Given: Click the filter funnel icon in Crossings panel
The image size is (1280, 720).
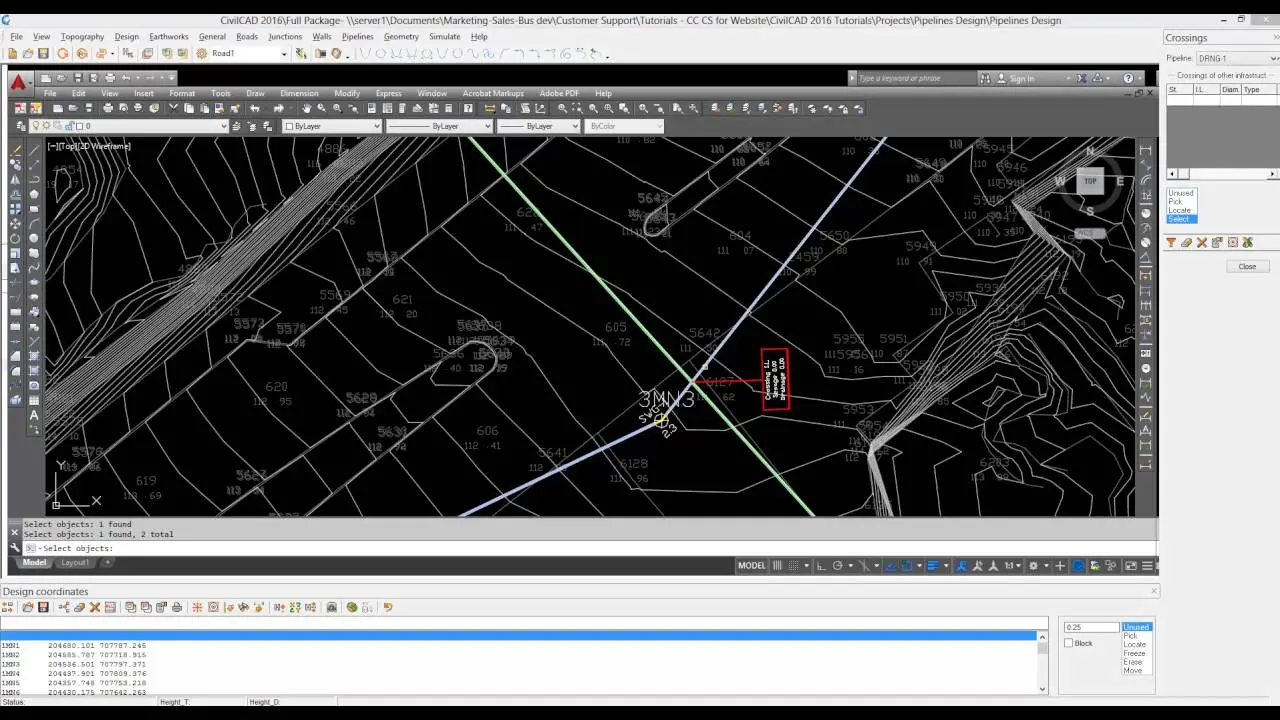Looking at the screenshot, I should pos(1171,242).
